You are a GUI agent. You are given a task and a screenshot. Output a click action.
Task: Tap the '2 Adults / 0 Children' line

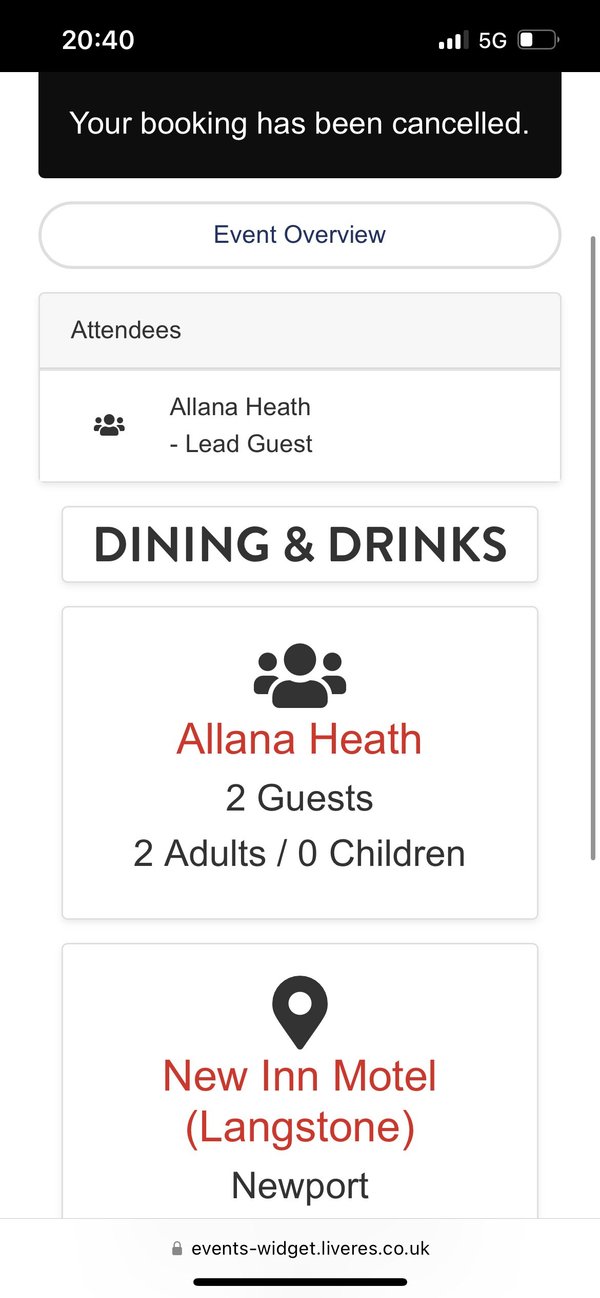coord(300,854)
